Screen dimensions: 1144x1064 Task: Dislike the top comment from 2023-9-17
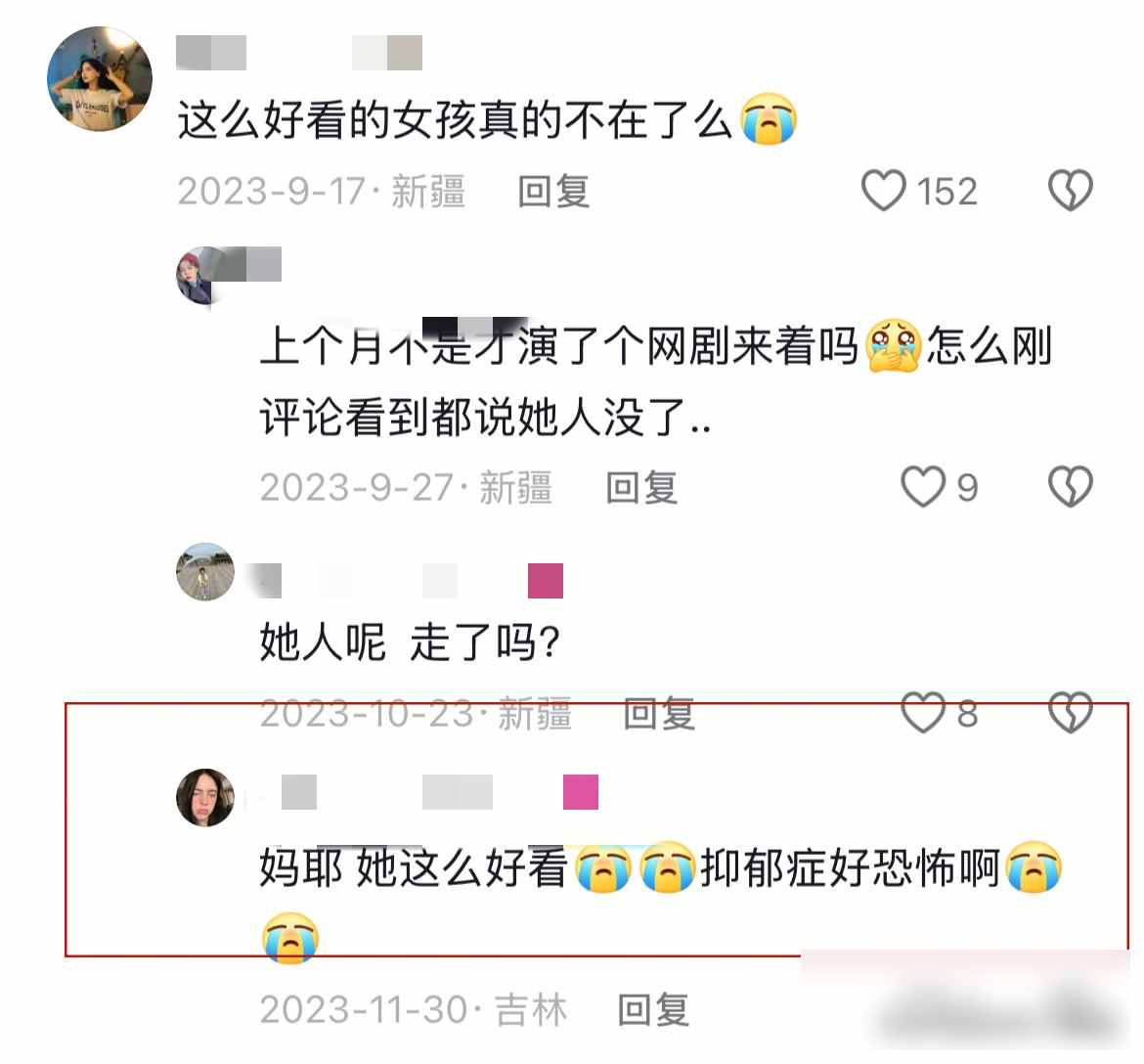tap(1071, 191)
